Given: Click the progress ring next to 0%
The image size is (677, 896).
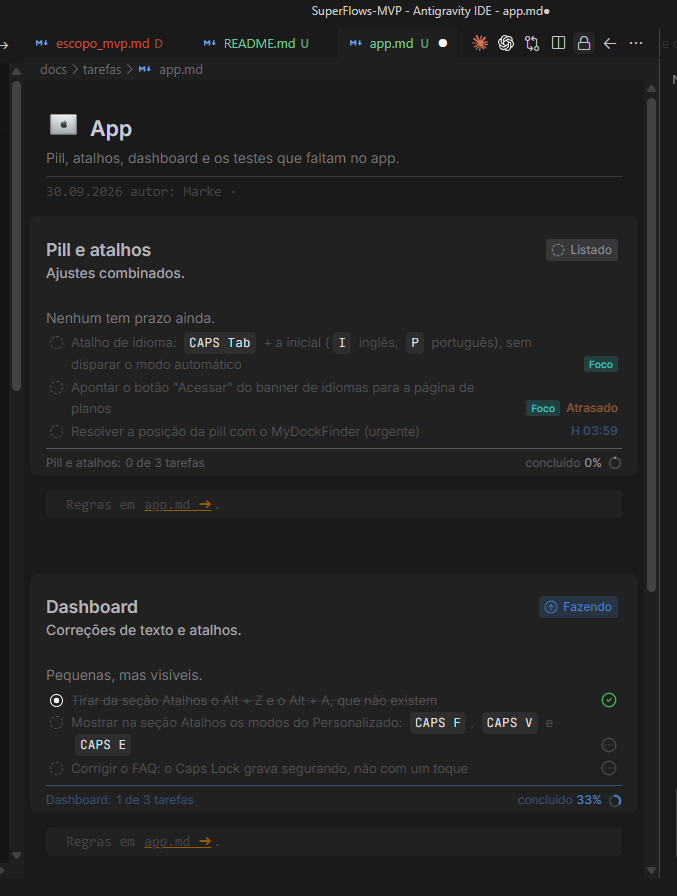Looking at the screenshot, I should pyautogui.click(x=615, y=463).
